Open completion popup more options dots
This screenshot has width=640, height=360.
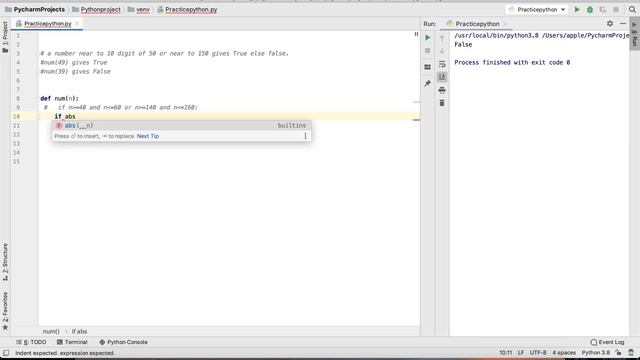click(305, 136)
